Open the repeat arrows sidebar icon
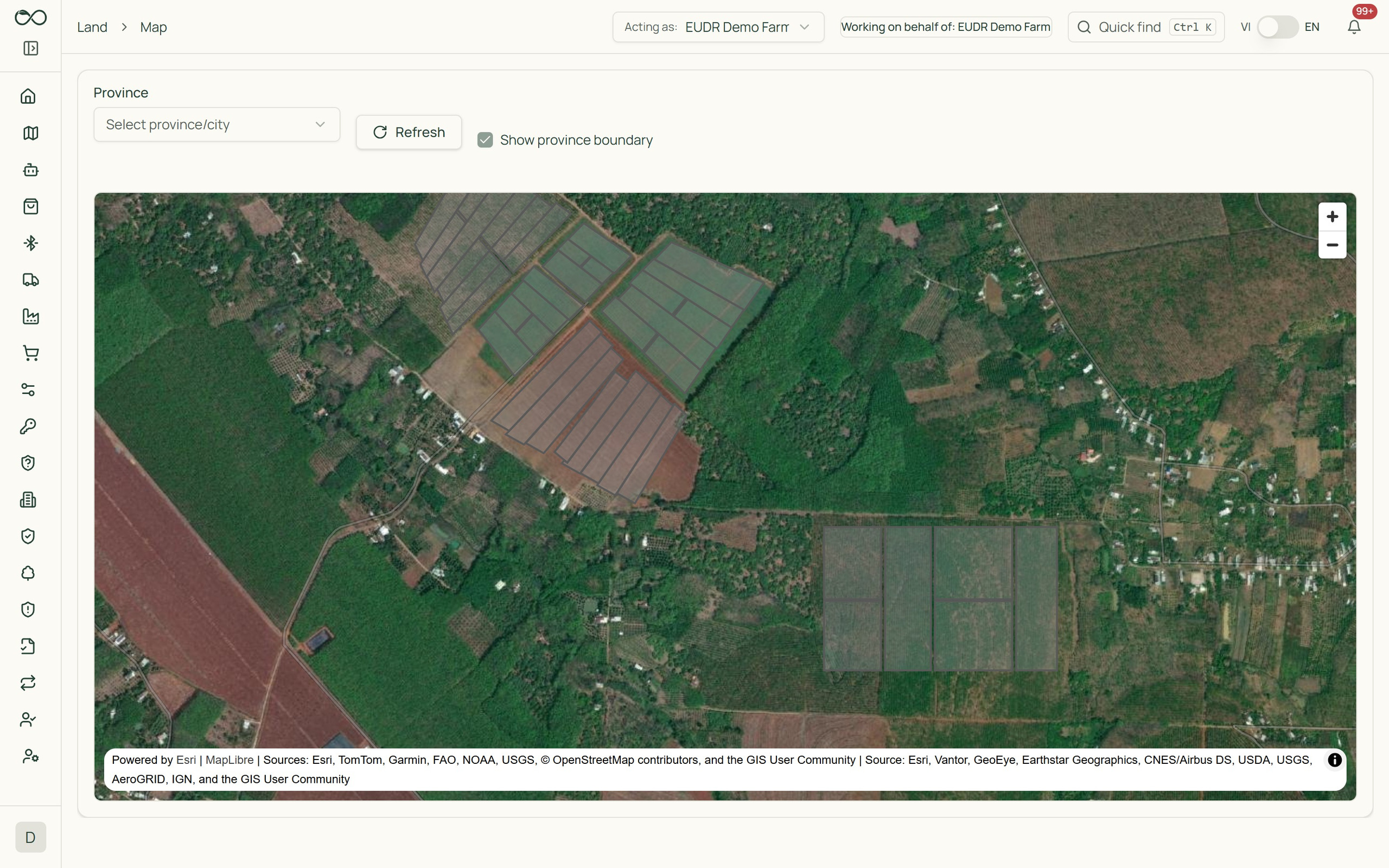The width and height of the screenshot is (1389, 868). click(28, 683)
